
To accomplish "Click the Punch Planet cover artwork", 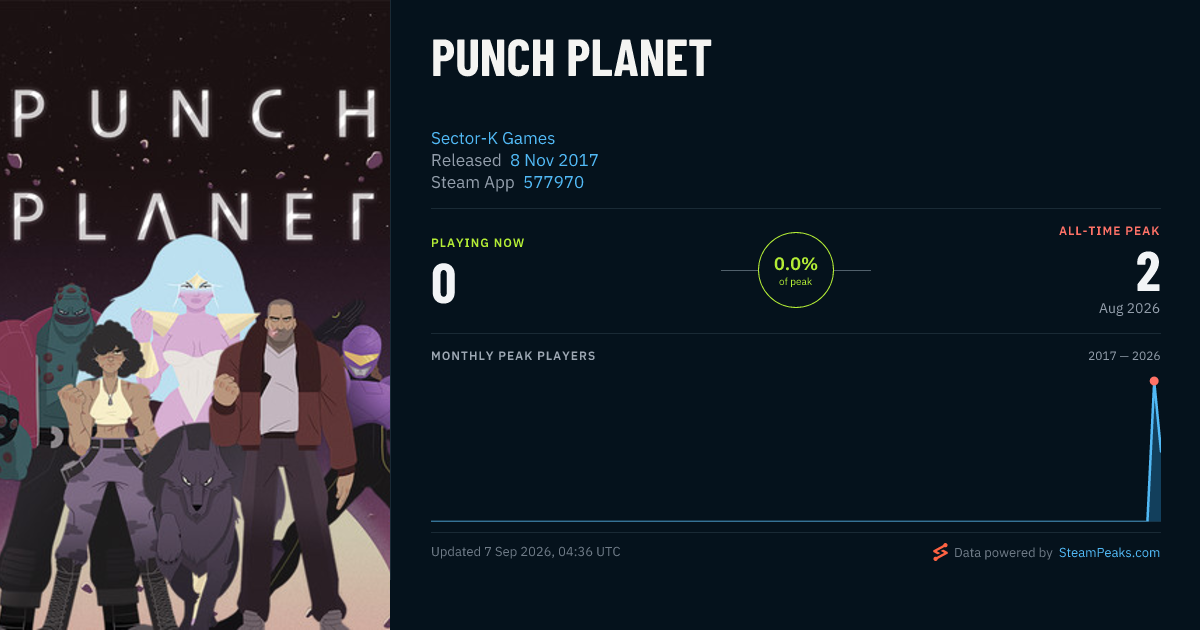I will point(195,315).
